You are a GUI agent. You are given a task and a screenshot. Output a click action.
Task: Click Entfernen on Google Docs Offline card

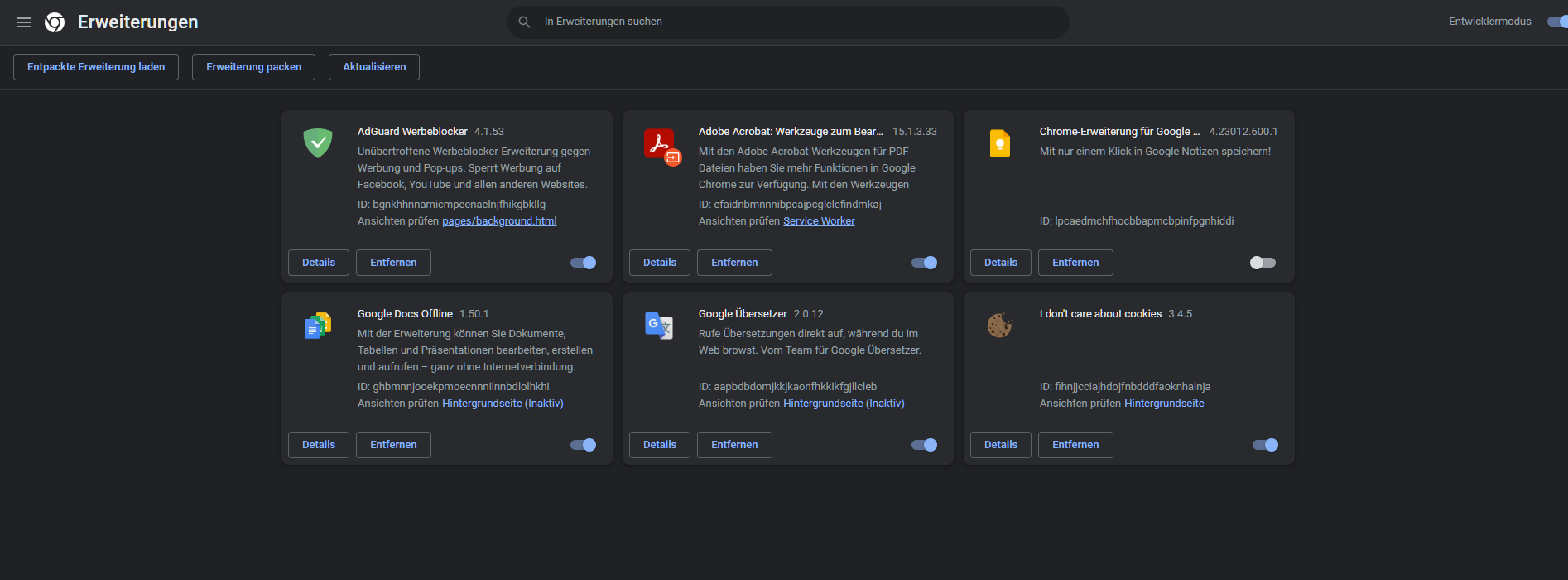coord(393,445)
